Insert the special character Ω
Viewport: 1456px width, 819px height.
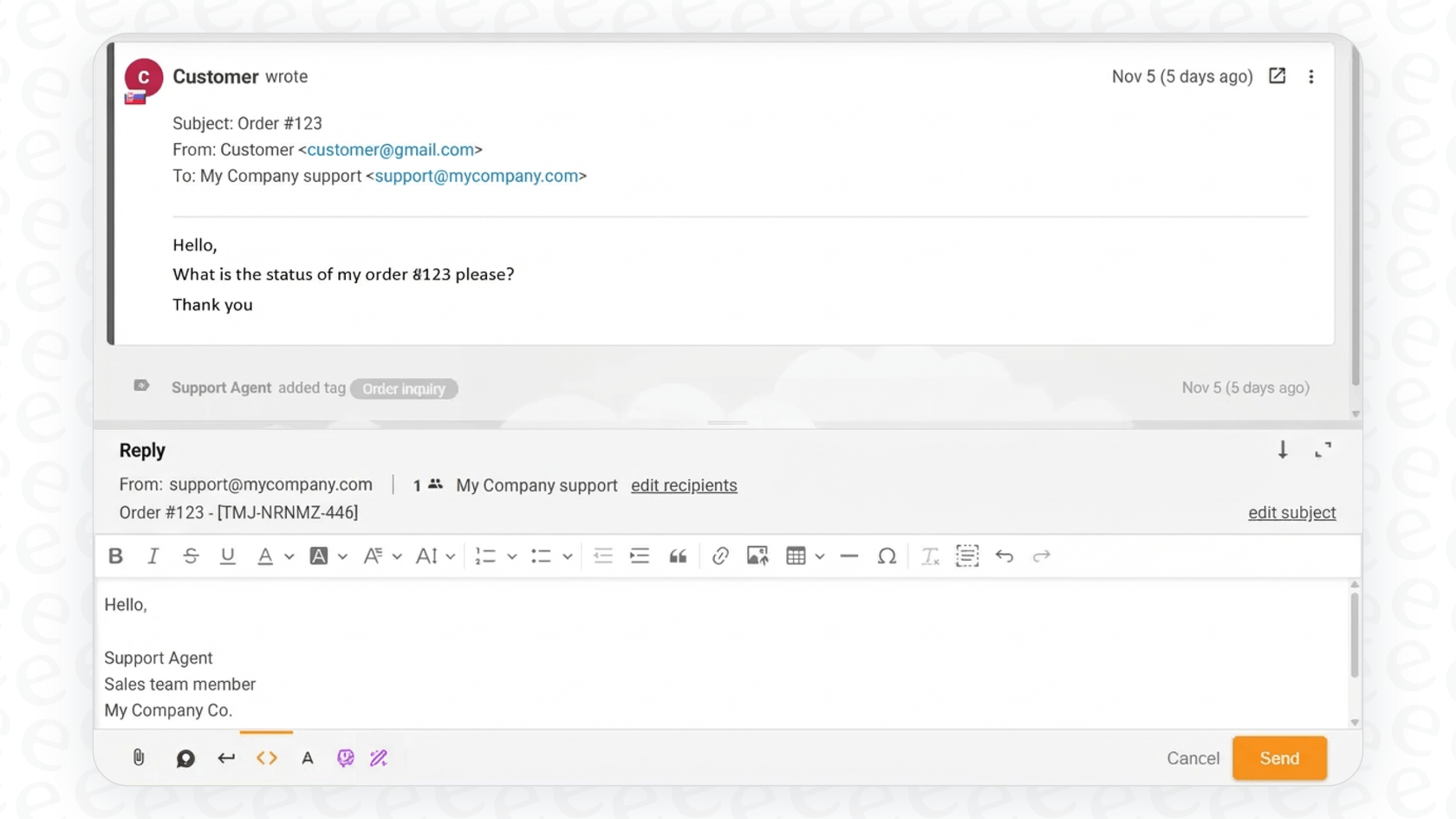tap(887, 556)
